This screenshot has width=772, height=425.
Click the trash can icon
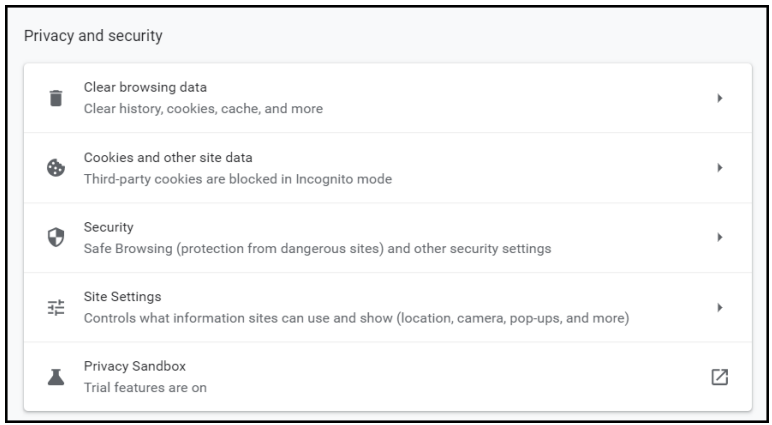[x=56, y=98]
